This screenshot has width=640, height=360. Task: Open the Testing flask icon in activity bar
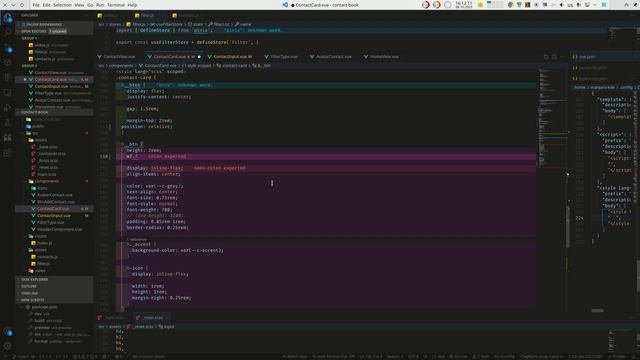coord(7,122)
